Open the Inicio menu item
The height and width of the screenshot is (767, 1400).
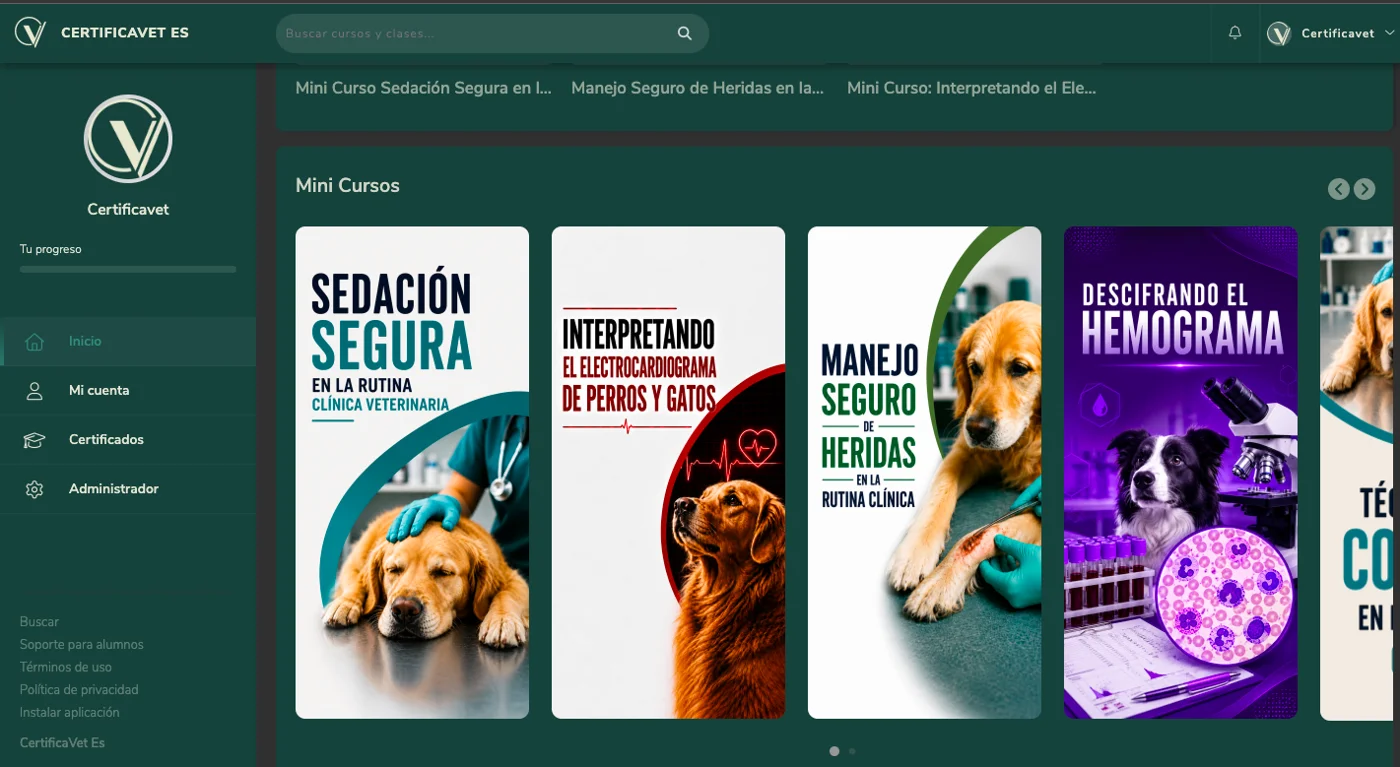tap(128, 342)
